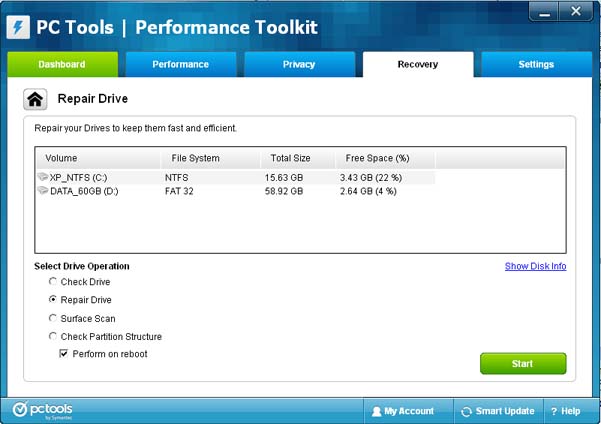Switch to the Dashboard tab
Screen dimensions: 601x424
pyautogui.click(x=62, y=64)
